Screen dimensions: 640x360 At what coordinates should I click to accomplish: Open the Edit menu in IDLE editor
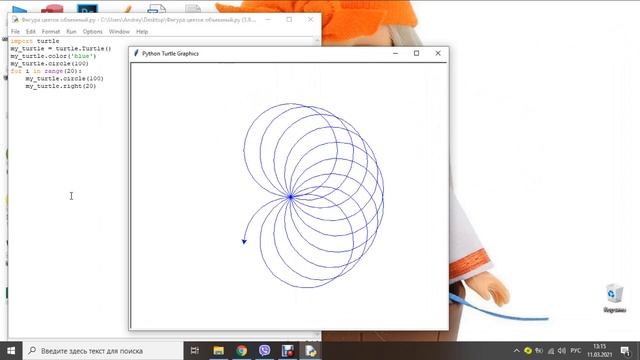click(31, 31)
